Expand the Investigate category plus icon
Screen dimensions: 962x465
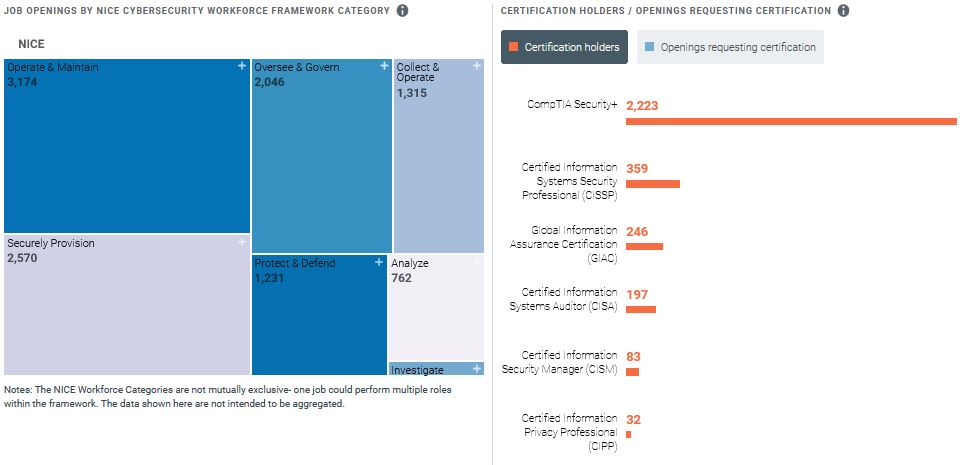click(x=477, y=369)
